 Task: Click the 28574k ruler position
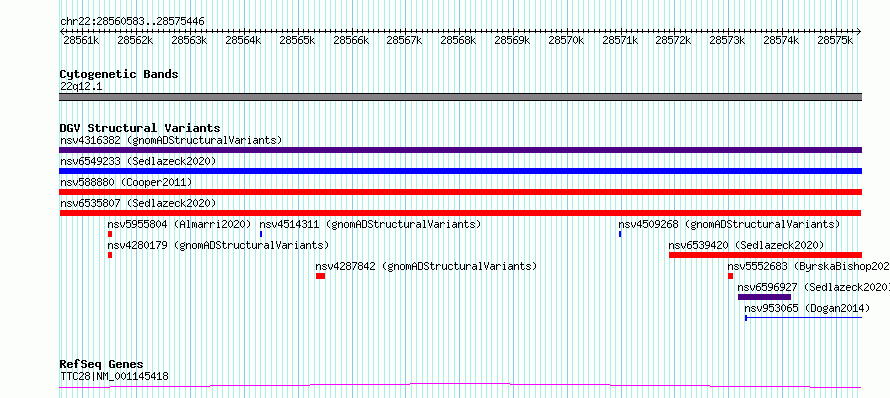(781, 41)
